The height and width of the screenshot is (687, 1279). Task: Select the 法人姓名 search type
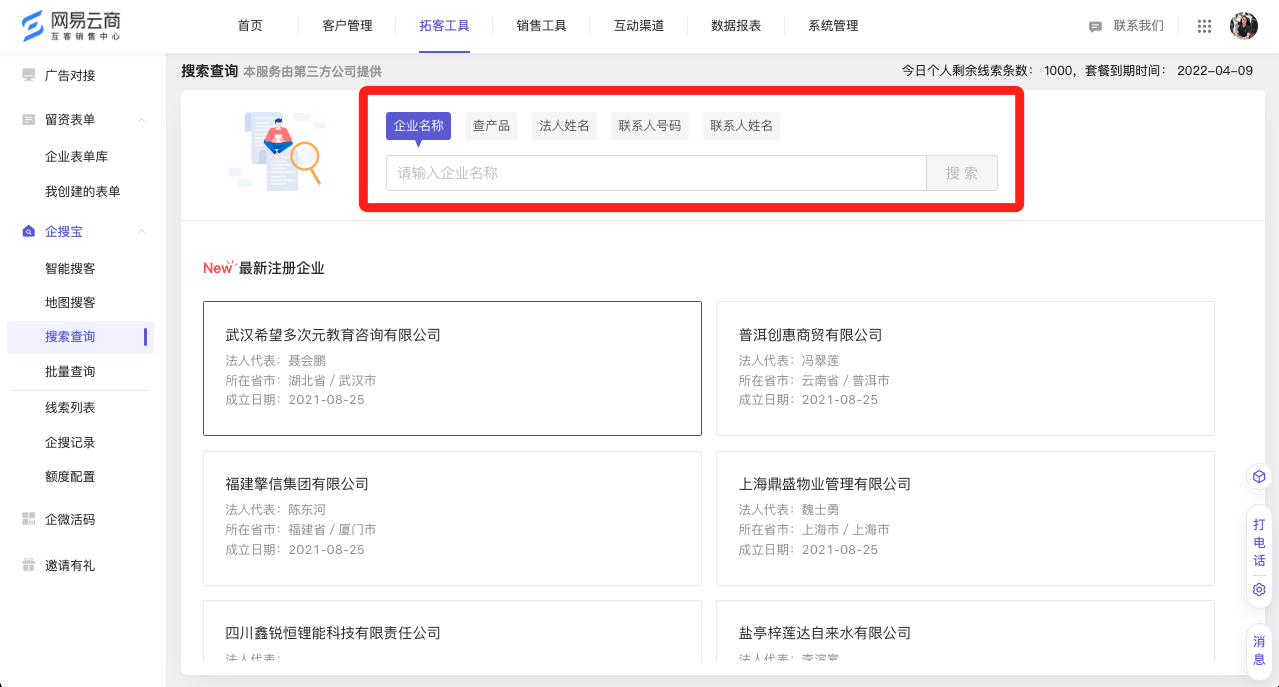pyautogui.click(x=564, y=126)
